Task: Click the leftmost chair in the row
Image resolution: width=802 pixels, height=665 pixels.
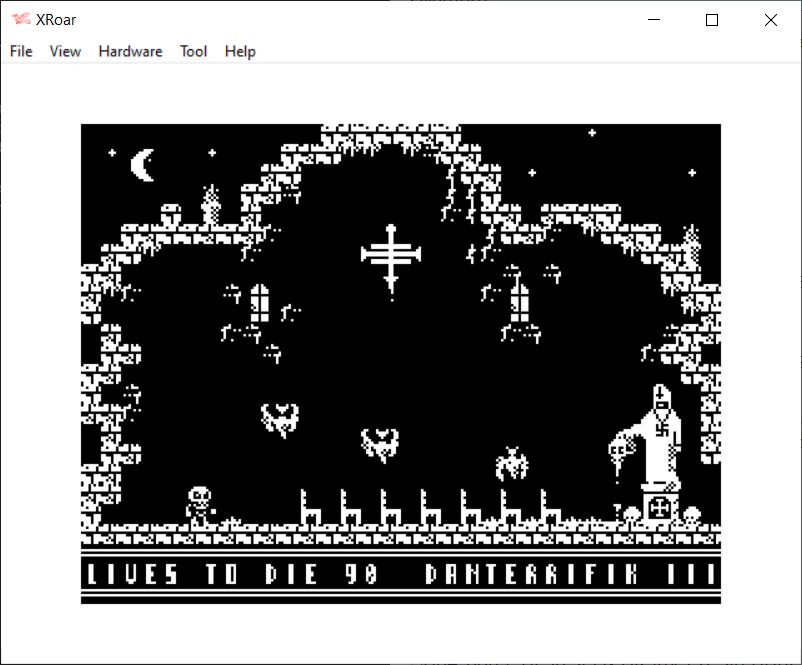Action: point(311,507)
